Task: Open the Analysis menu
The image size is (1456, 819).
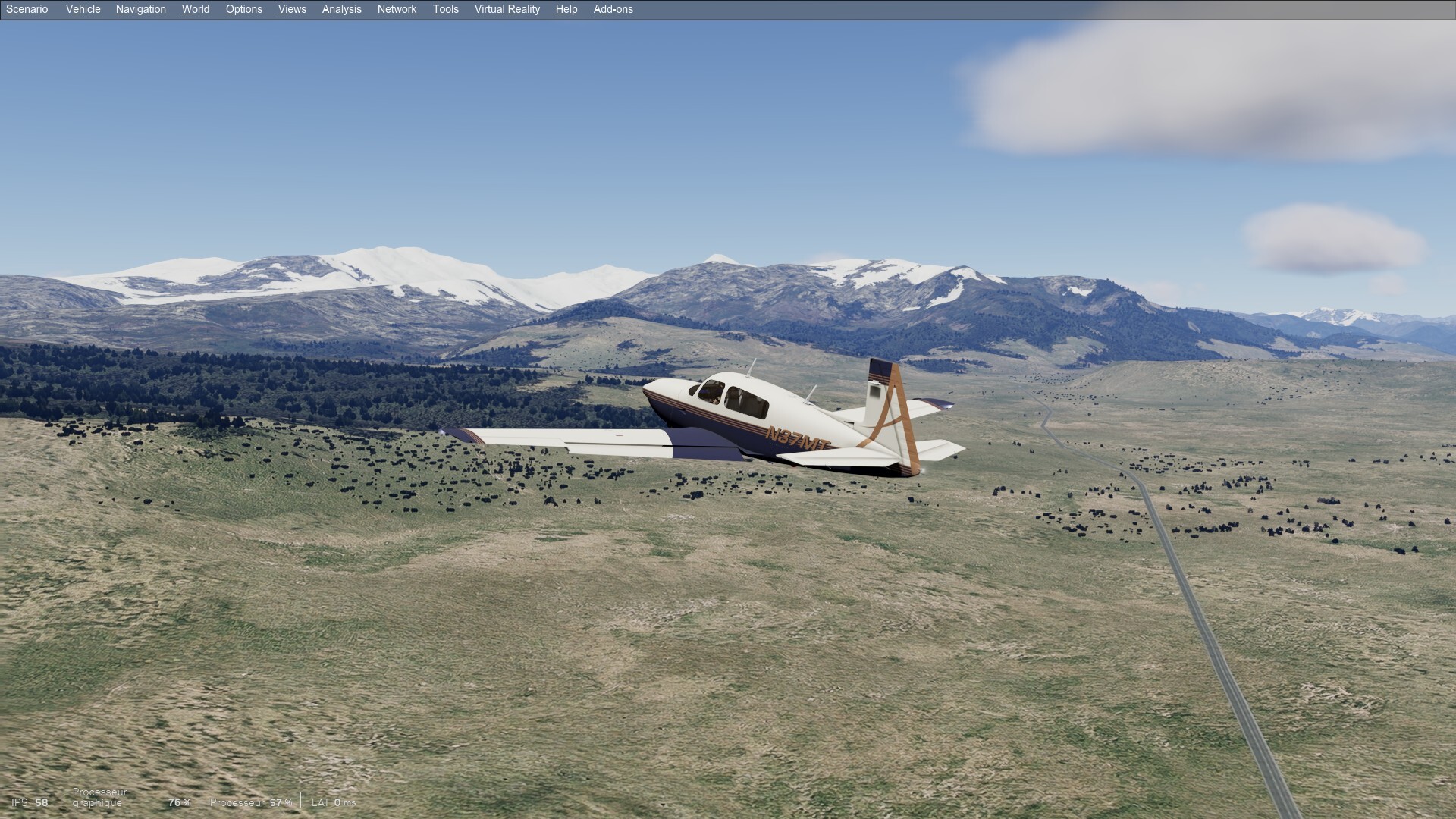Action: click(x=341, y=9)
